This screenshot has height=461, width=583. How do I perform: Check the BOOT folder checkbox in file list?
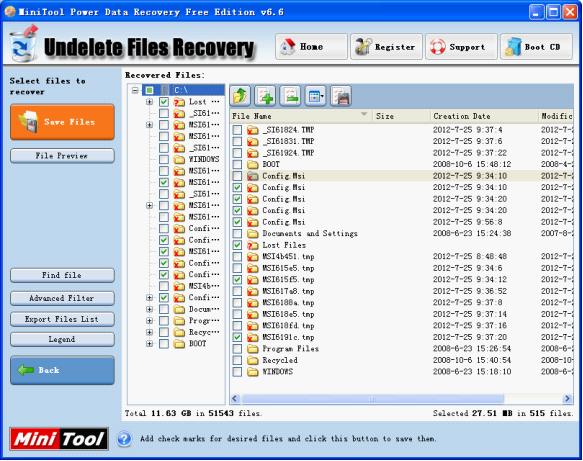[237, 164]
